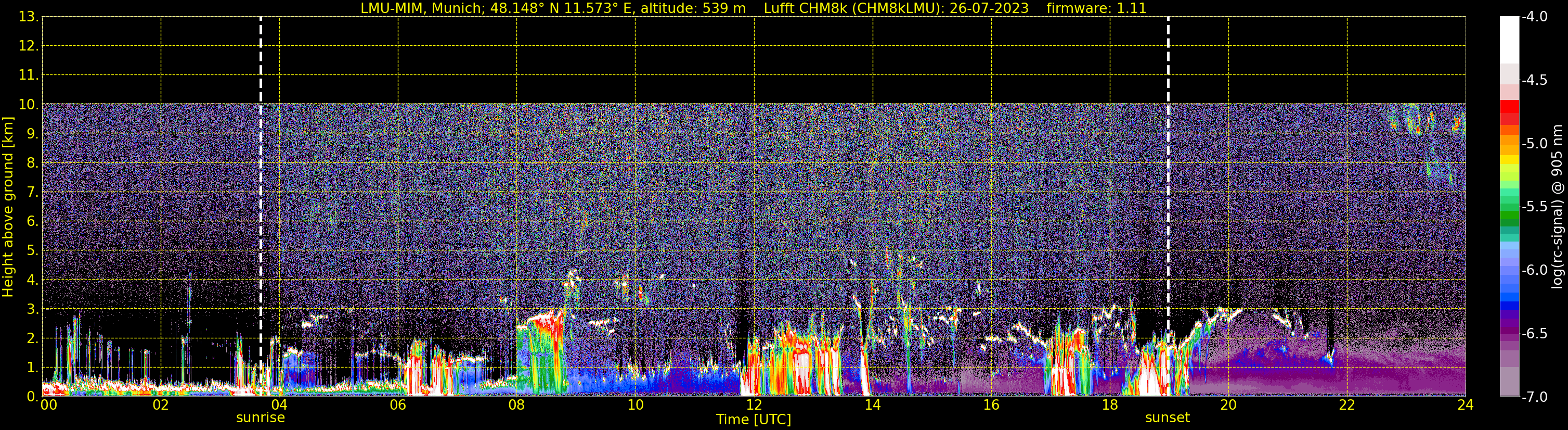
Task: Click the 10. height tick label
Action: 29,104
